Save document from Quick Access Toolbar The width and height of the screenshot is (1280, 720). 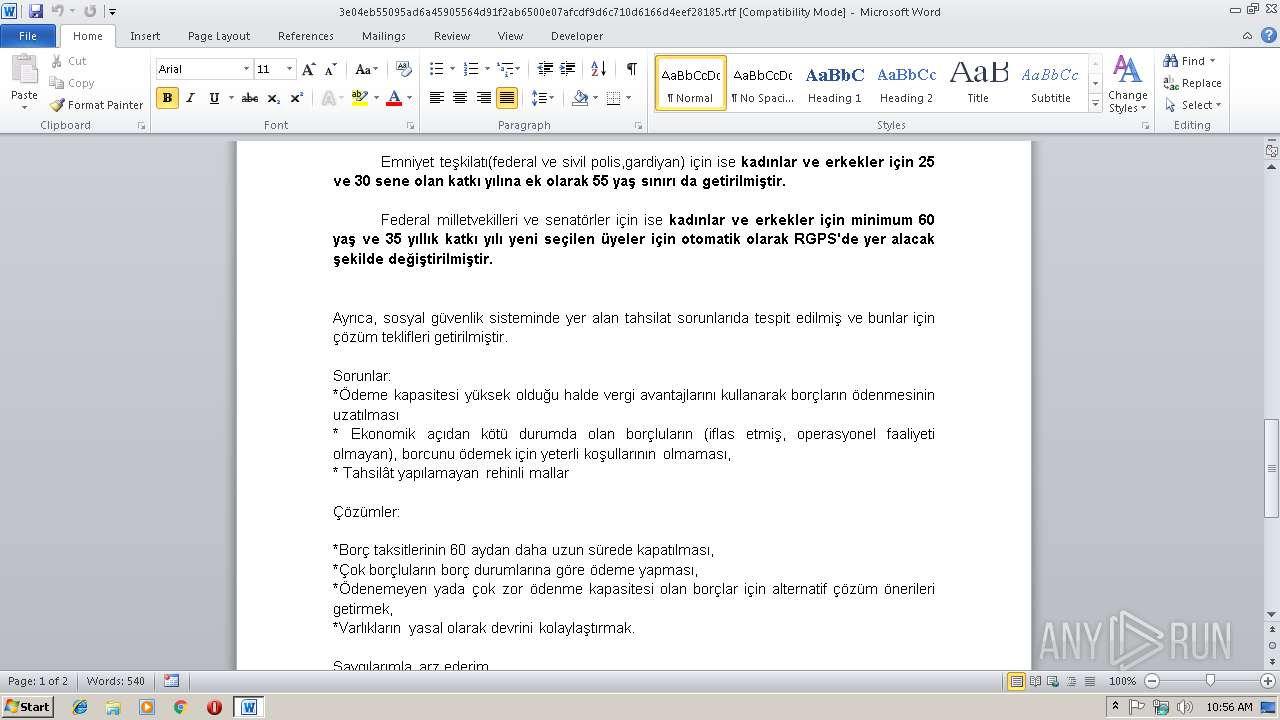pyautogui.click(x=36, y=11)
